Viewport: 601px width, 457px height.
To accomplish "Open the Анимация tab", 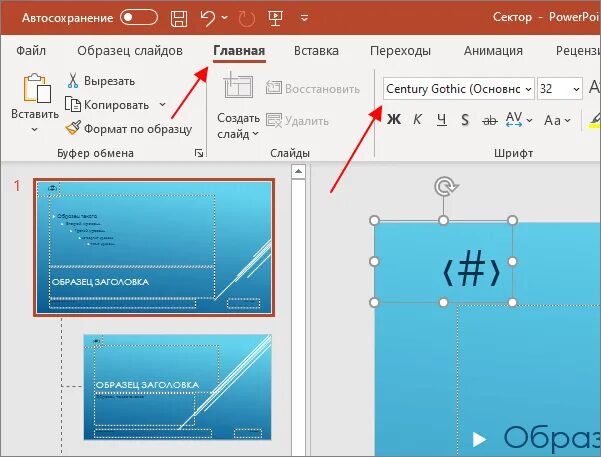I will click(493, 51).
